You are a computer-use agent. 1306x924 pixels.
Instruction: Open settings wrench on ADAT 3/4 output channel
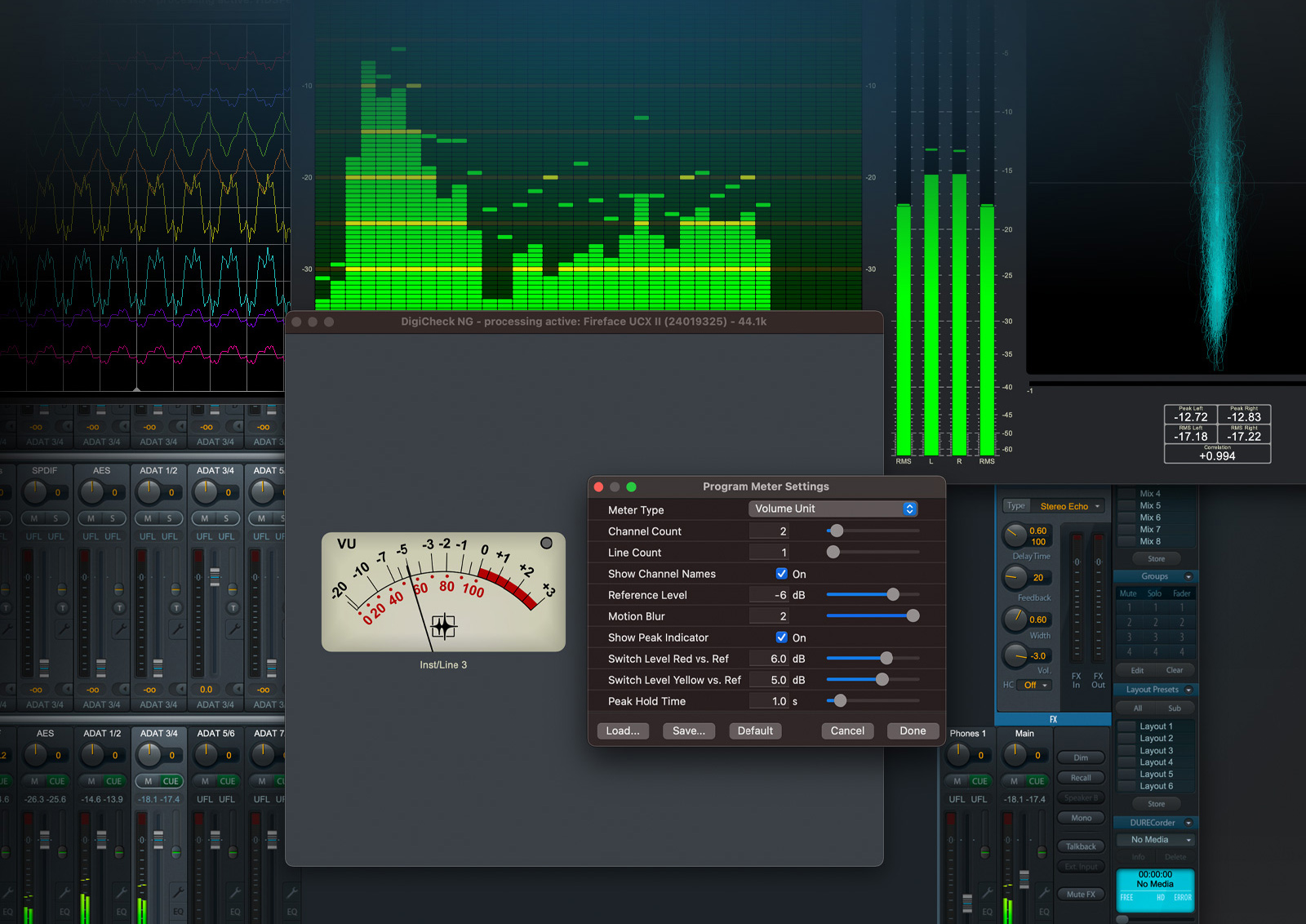(178, 891)
